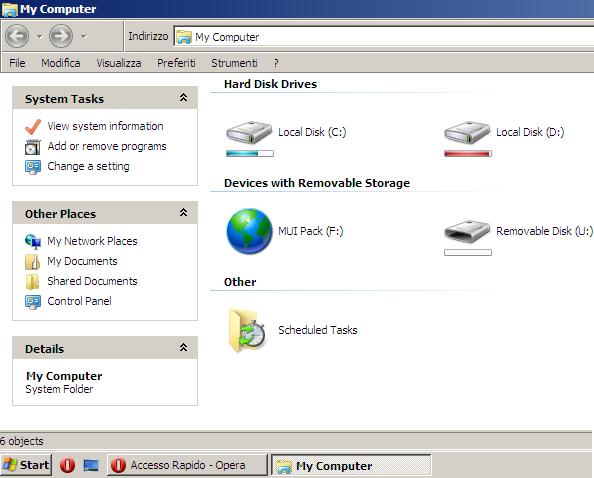Click the Show Desktop quick launch icon
This screenshot has height=478, width=594.
click(x=91, y=465)
